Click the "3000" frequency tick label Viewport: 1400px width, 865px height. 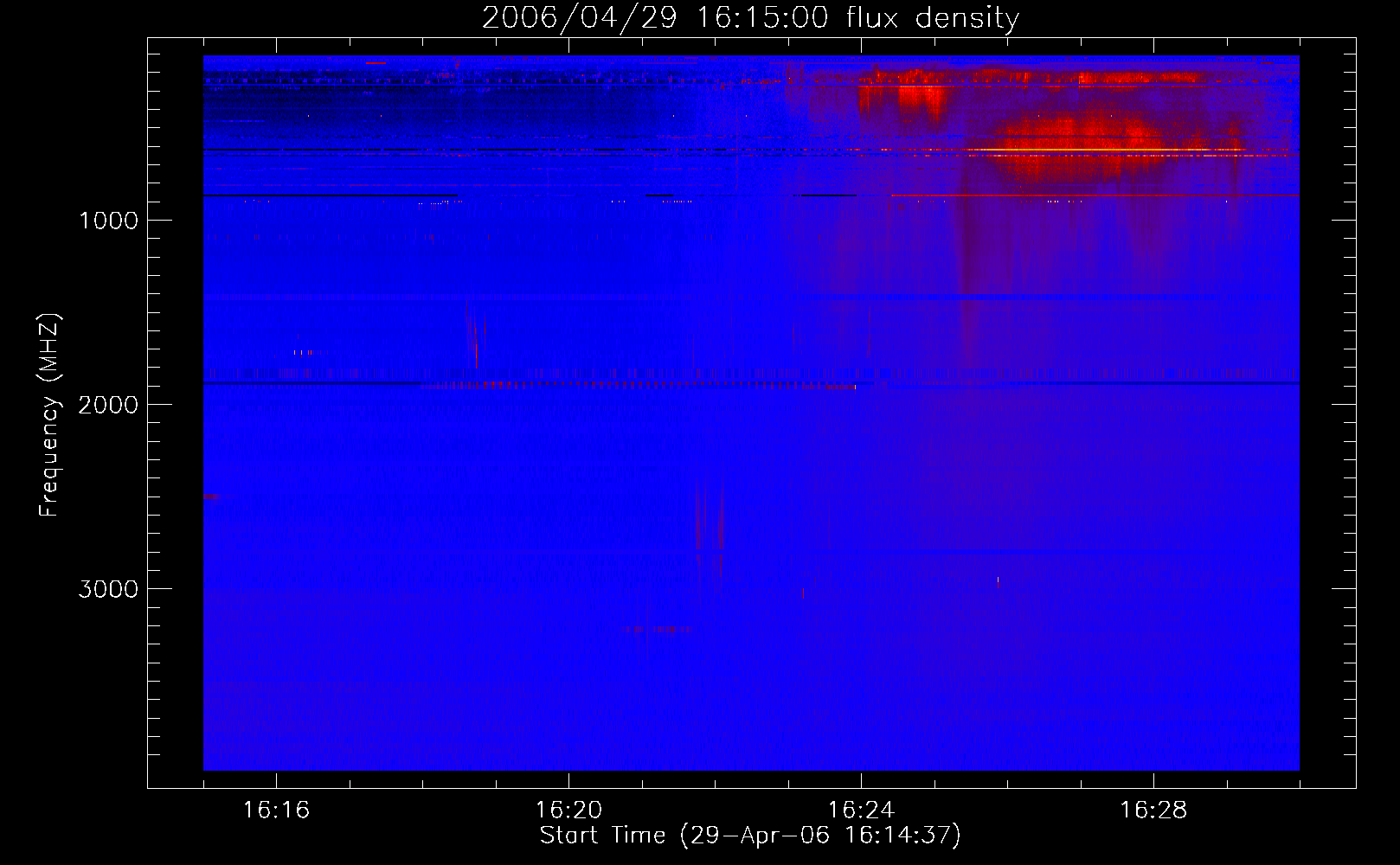click(x=108, y=589)
